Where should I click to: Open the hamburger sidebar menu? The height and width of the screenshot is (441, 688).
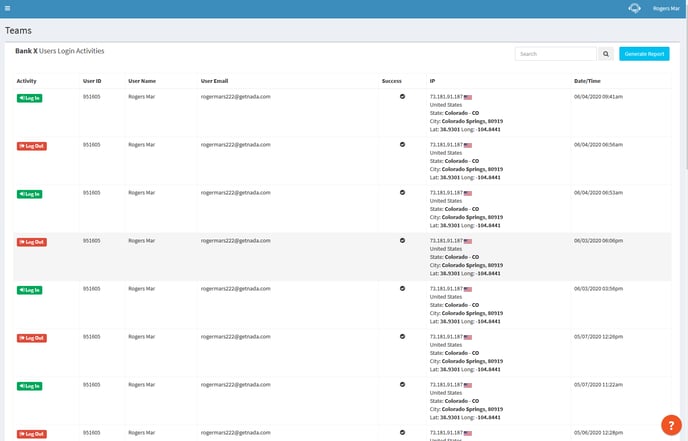pyautogui.click(x=7, y=8)
